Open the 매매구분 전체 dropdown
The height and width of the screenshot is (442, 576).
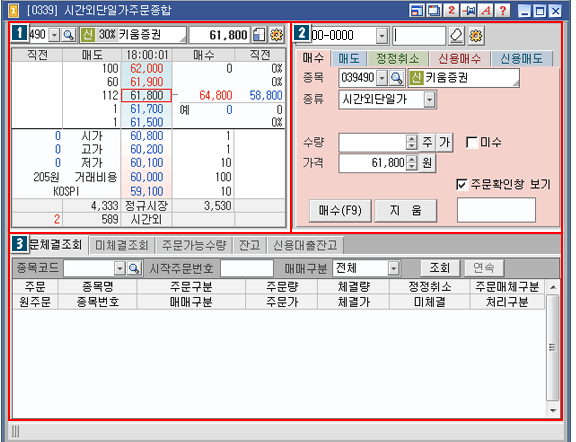393,269
